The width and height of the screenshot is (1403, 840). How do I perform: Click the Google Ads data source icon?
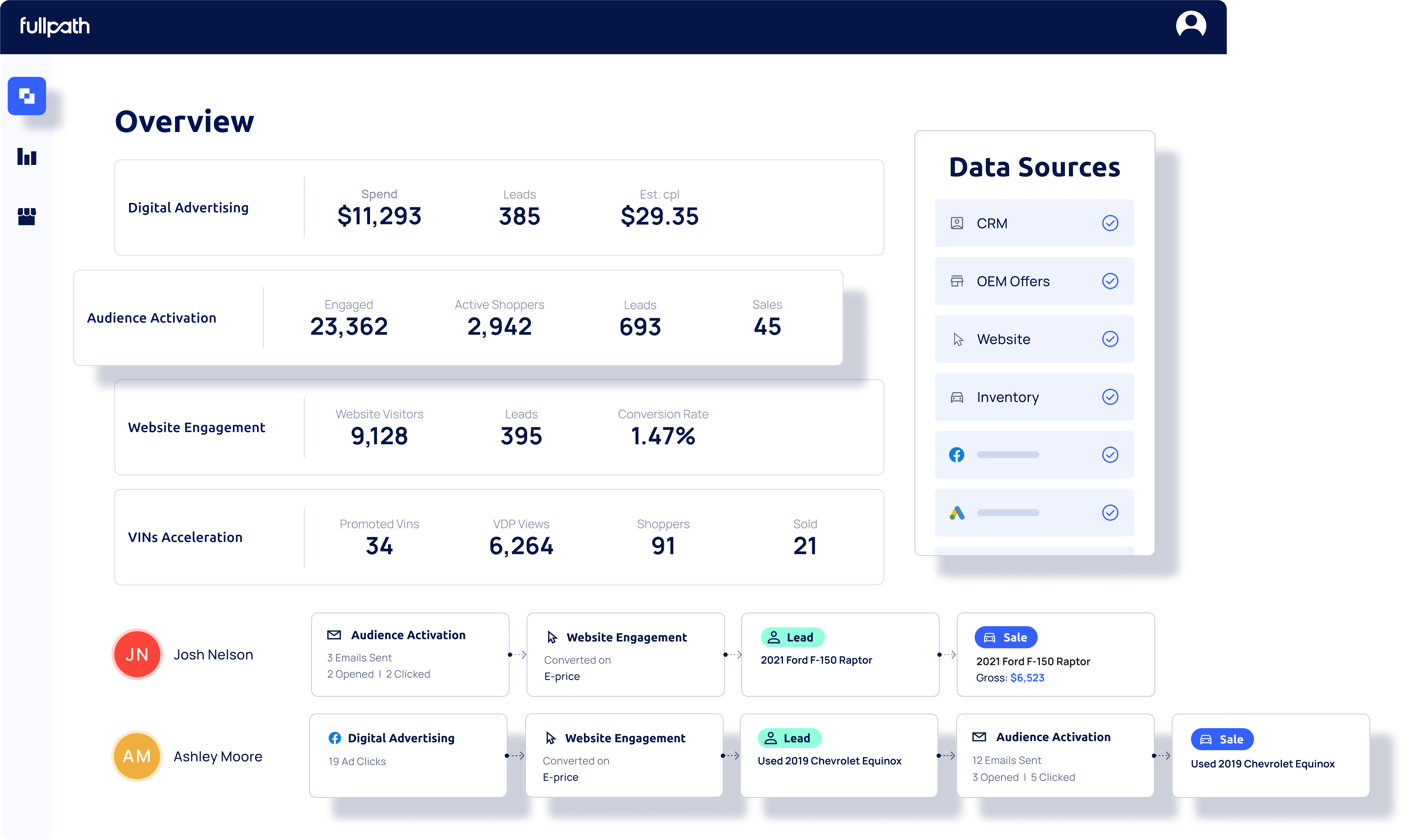(x=956, y=513)
